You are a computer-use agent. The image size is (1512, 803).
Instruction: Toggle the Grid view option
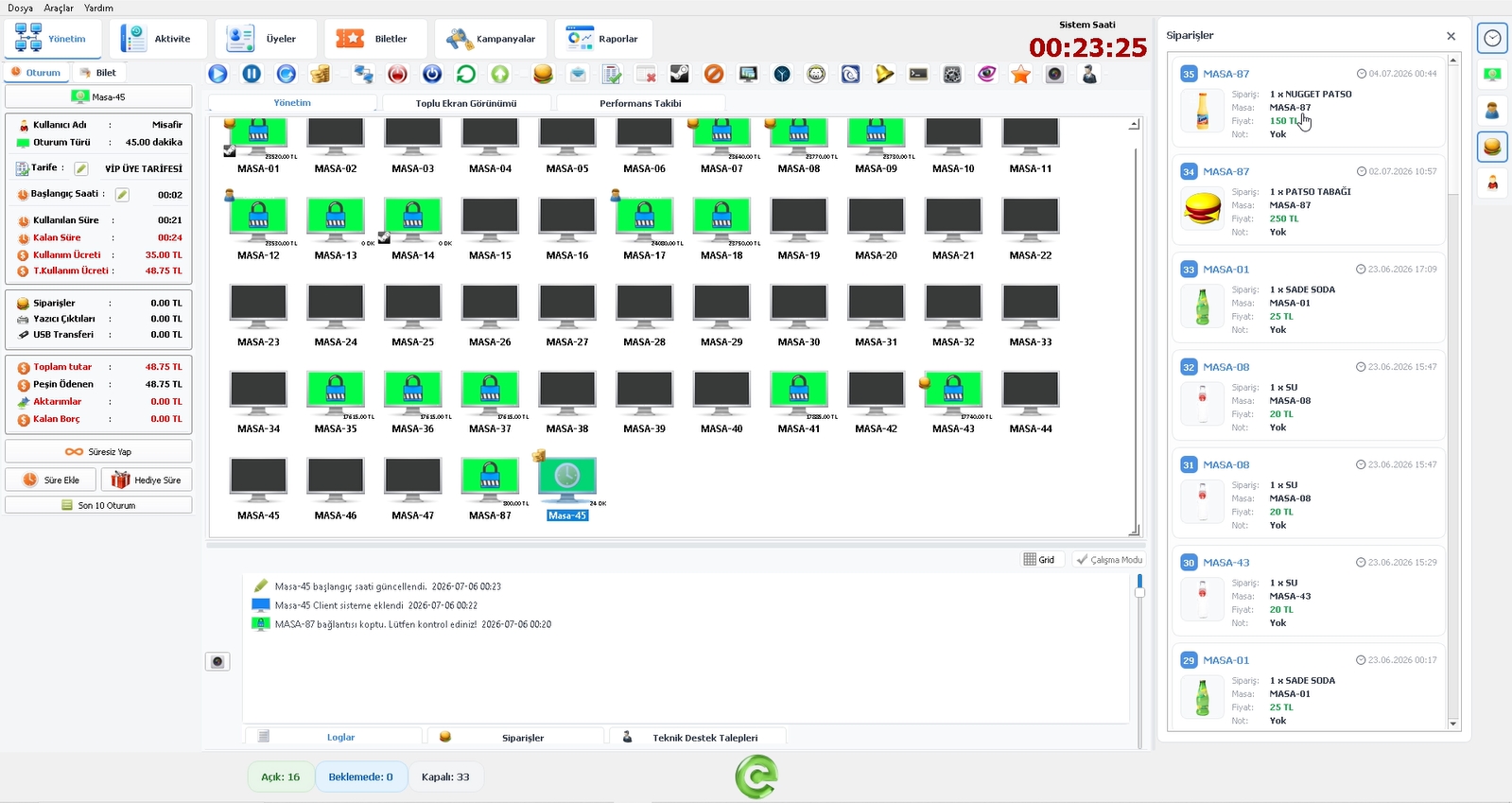tap(1039, 560)
